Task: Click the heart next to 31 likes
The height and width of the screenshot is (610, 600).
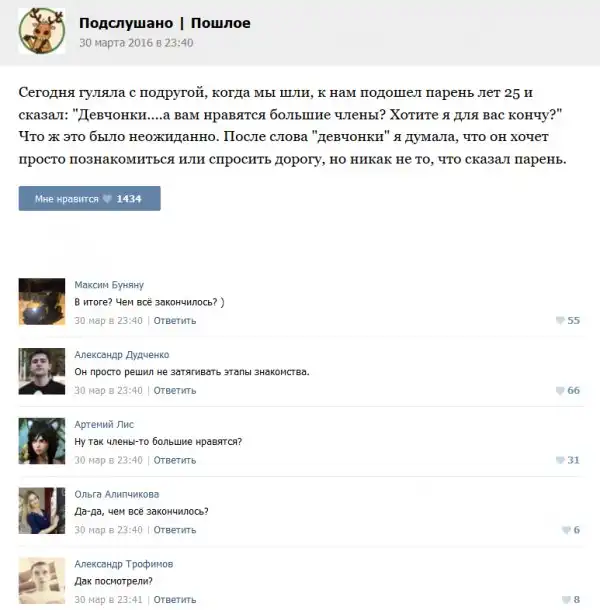Action: pyautogui.click(x=560, y=460)
